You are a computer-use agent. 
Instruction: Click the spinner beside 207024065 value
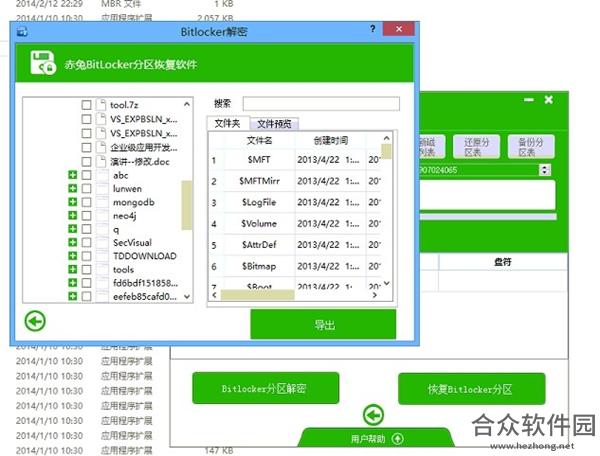(544, 169)
